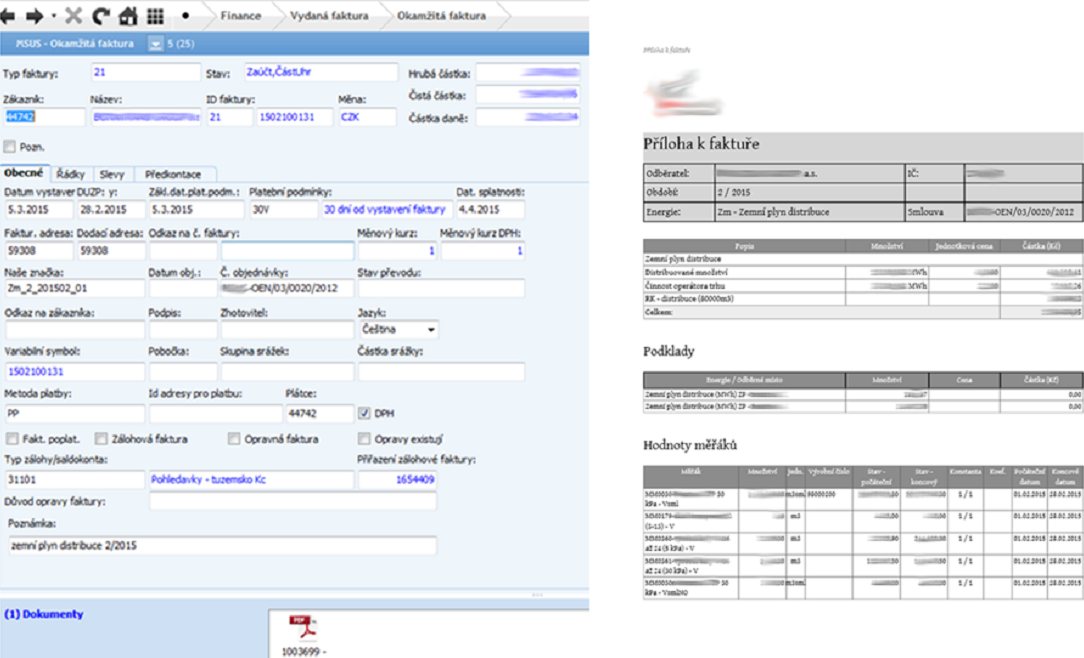Select Okamžitá faktura breadcrumb item

441,15
